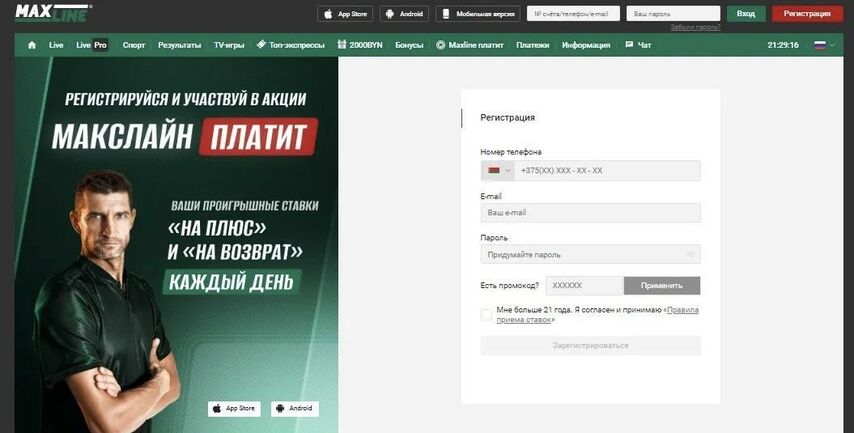The width and height of the screenshot is (854, 433).
Task: Click the App Store badge on the banner
Action: click(234, 408)
